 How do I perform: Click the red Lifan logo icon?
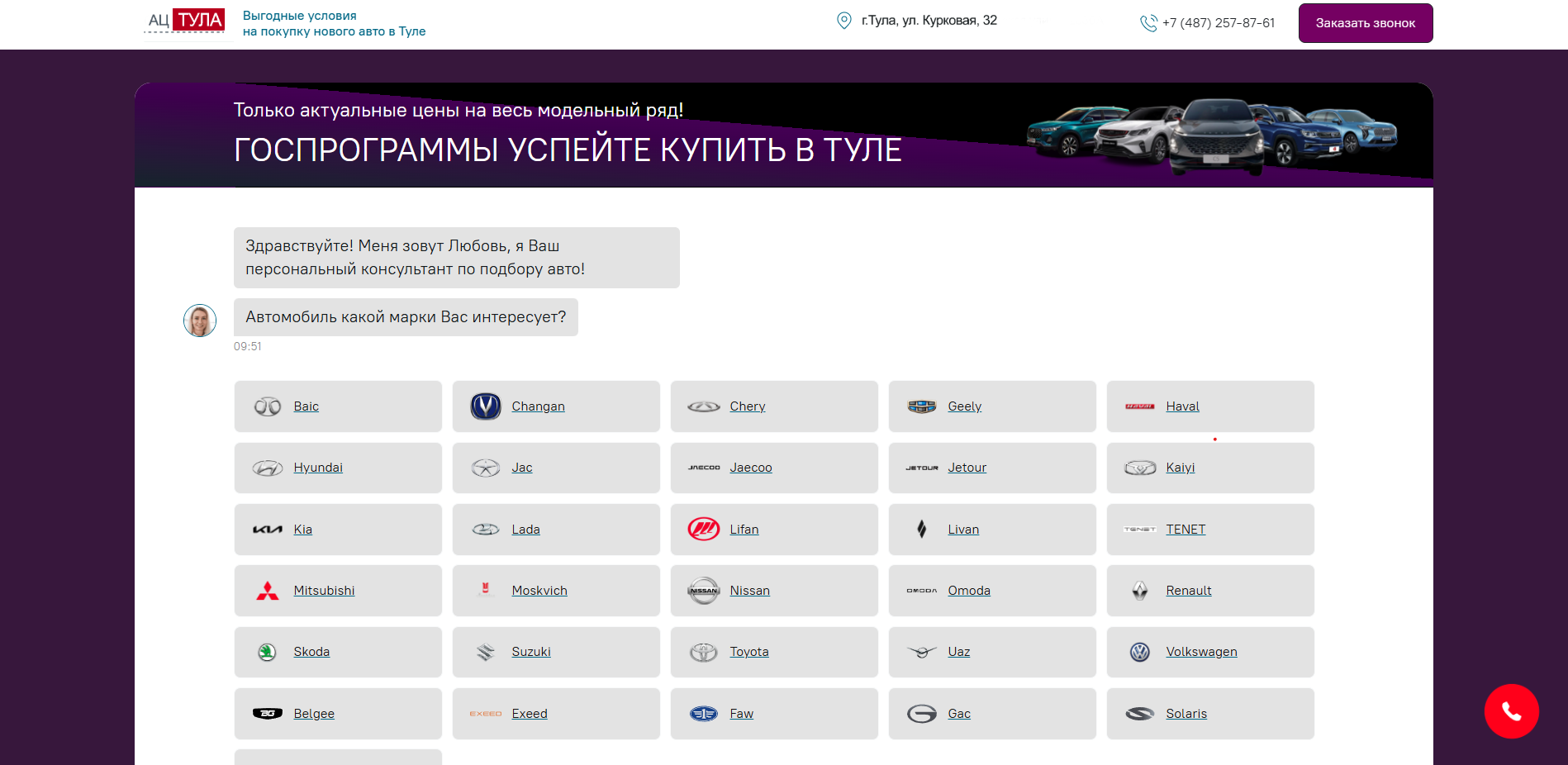[x=704, y=530]
